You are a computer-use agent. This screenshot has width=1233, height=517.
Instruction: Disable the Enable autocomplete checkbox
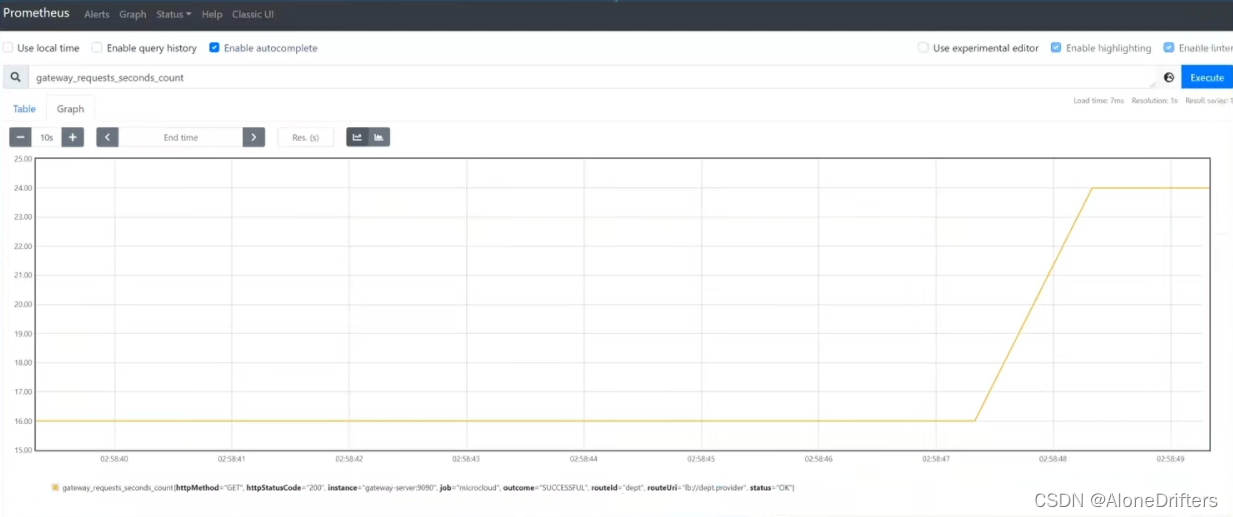(214, 48)
